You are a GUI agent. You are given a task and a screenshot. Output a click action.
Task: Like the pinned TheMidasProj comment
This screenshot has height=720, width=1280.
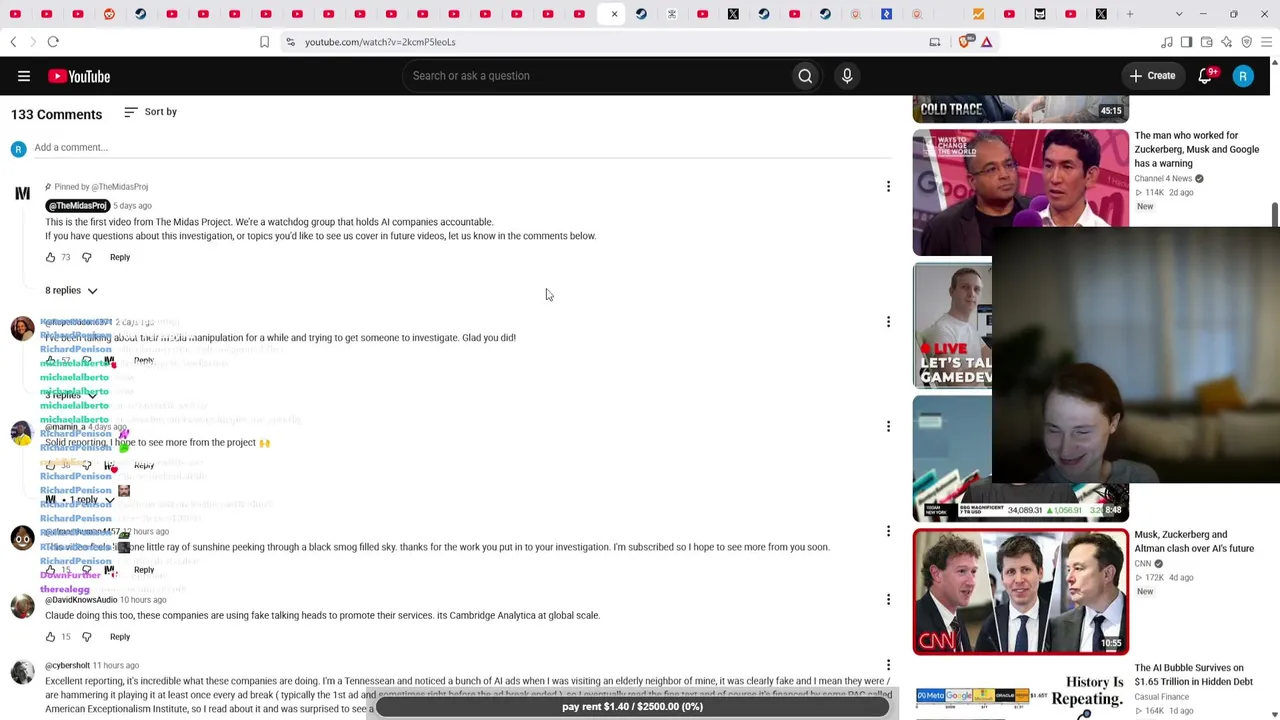(50, 257)
